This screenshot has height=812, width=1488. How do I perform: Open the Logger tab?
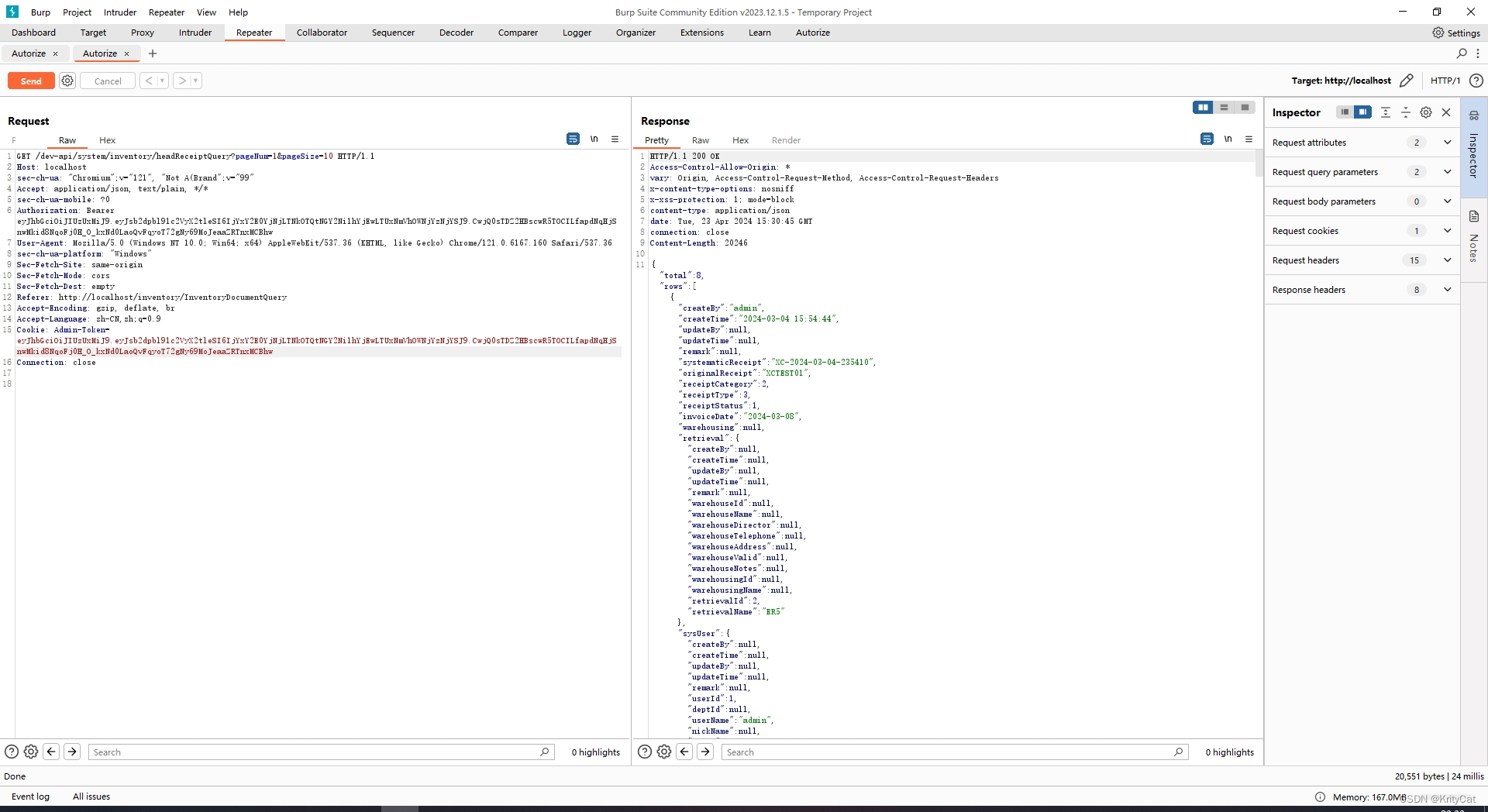[x=577, y=33]
